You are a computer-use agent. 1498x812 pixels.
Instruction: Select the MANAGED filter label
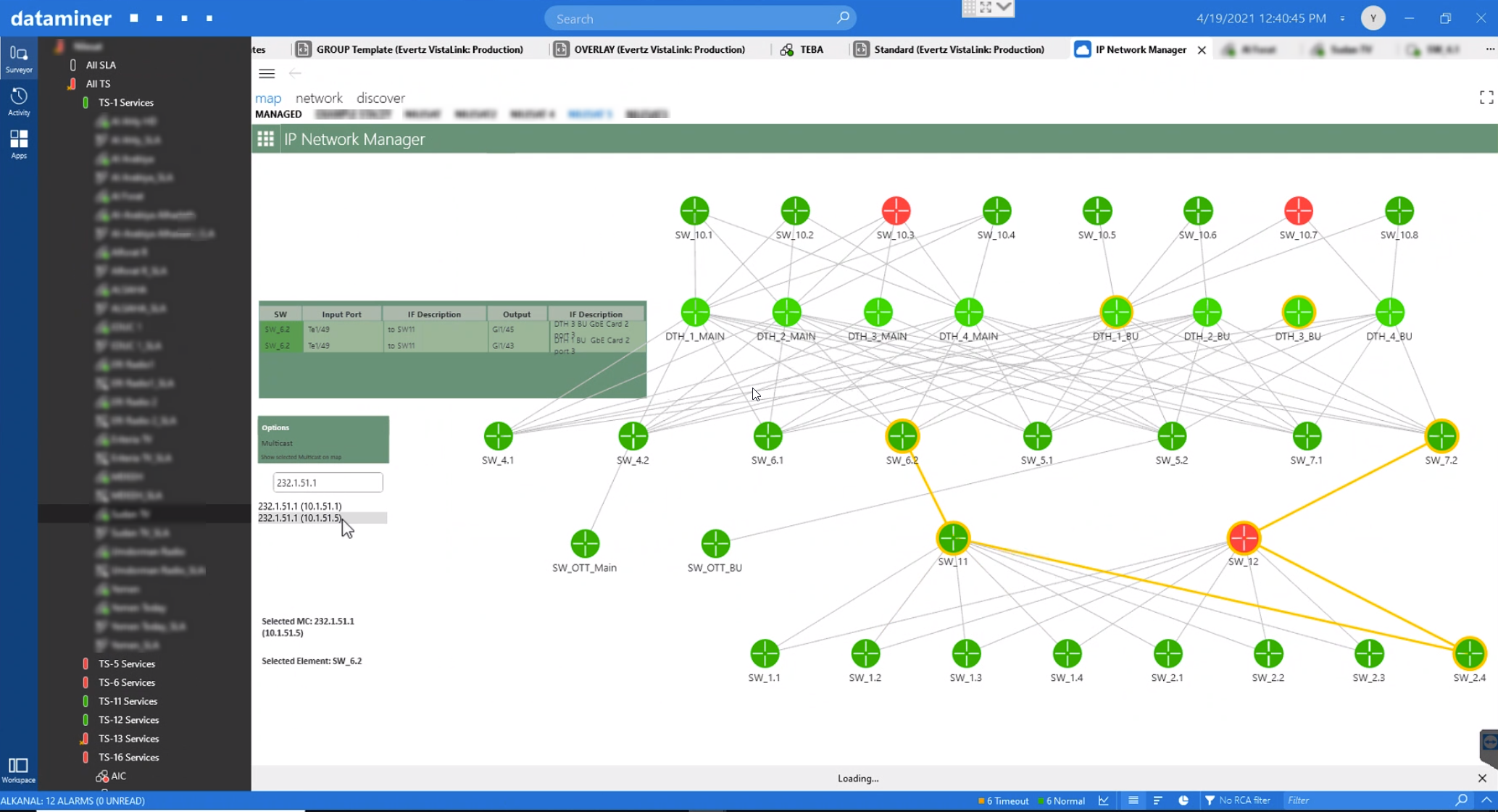tap(278, 114)
